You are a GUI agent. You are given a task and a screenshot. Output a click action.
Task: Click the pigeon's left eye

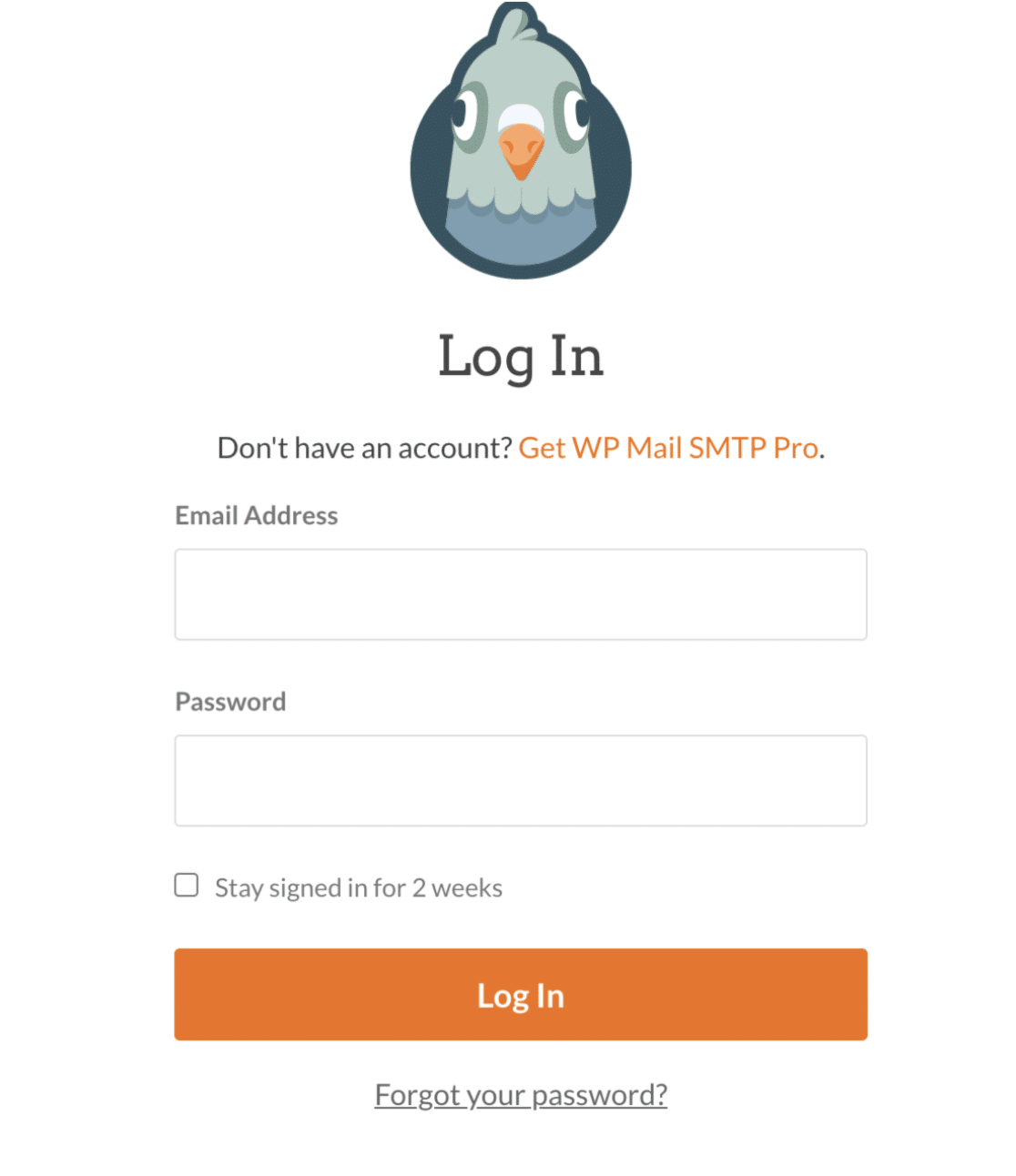pyautogui.click(x=470, y=116)
